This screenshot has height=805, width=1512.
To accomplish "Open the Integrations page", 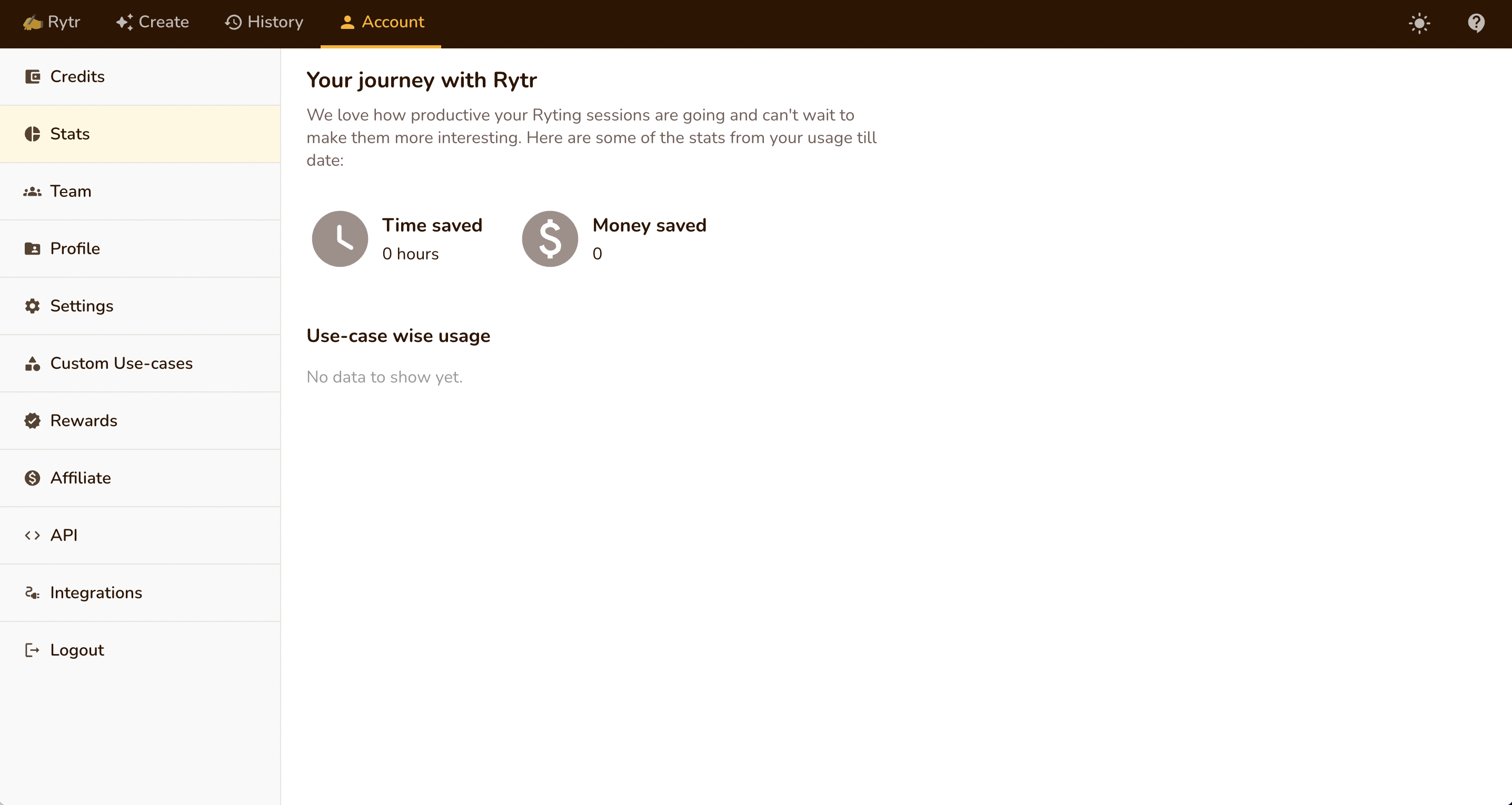I will click(96, 592).
